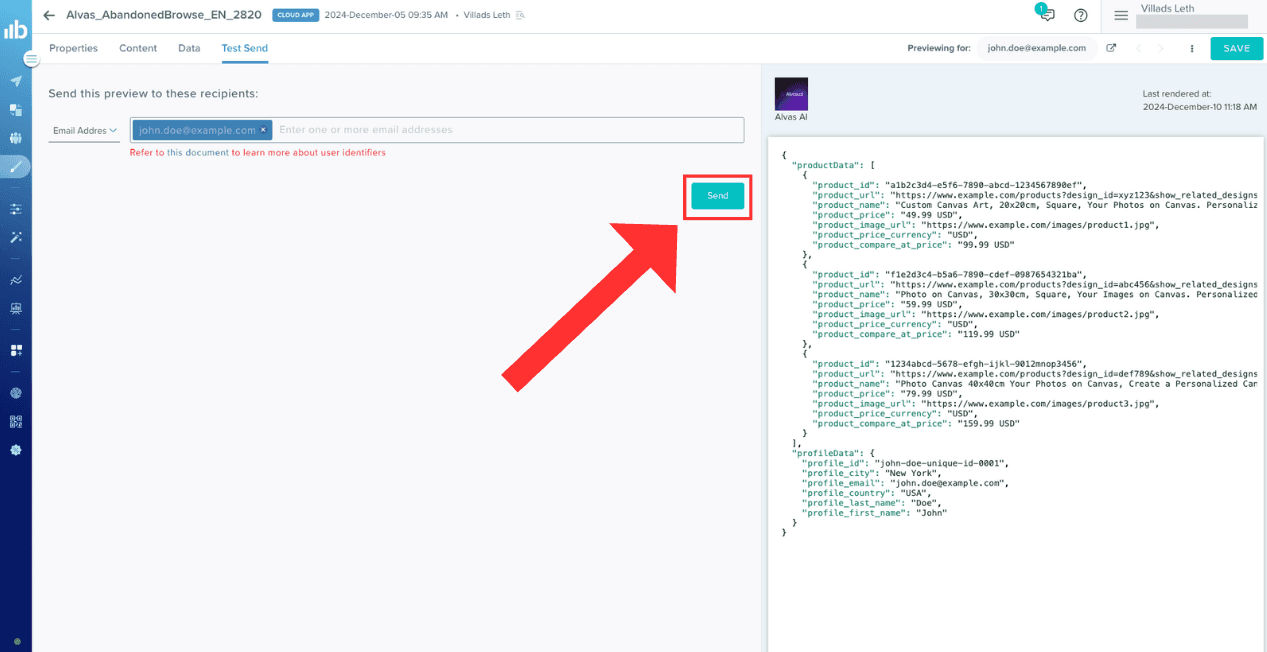Go to previous preview user arrow
The image size is (1267, 652).
tap(1139, 48)
